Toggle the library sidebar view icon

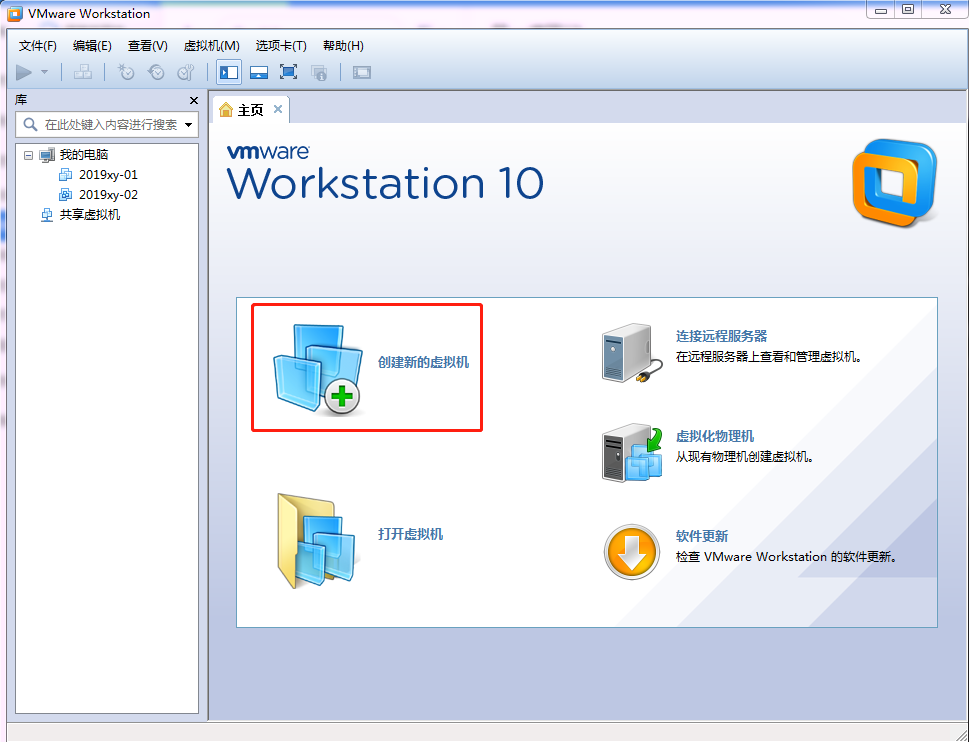pyautogui.click(x=229, y=72)
